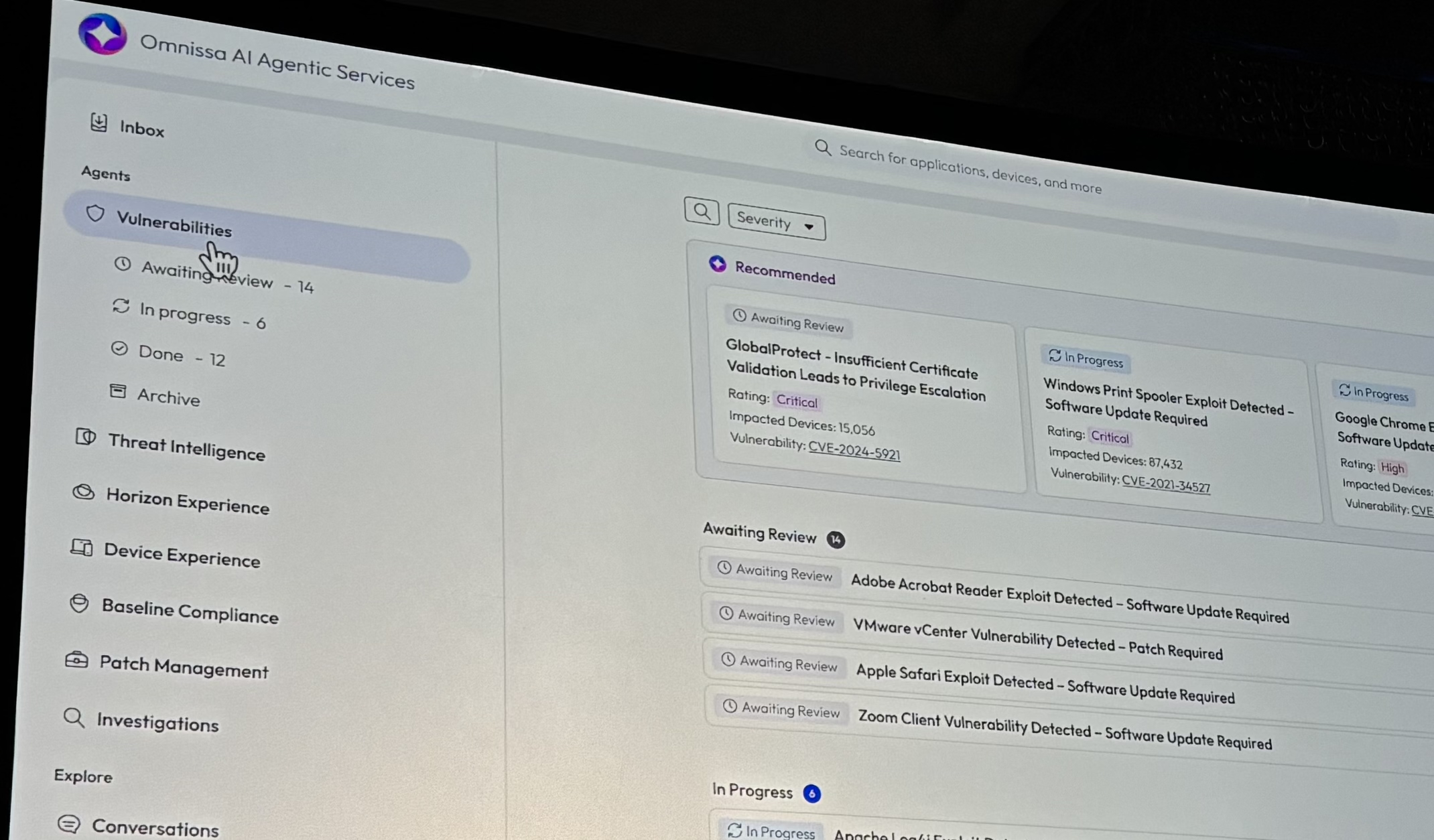Open the CVE-2021-34527 vulnerability link
Viewport: 1434px width, 840px height.
(1165, 484)
